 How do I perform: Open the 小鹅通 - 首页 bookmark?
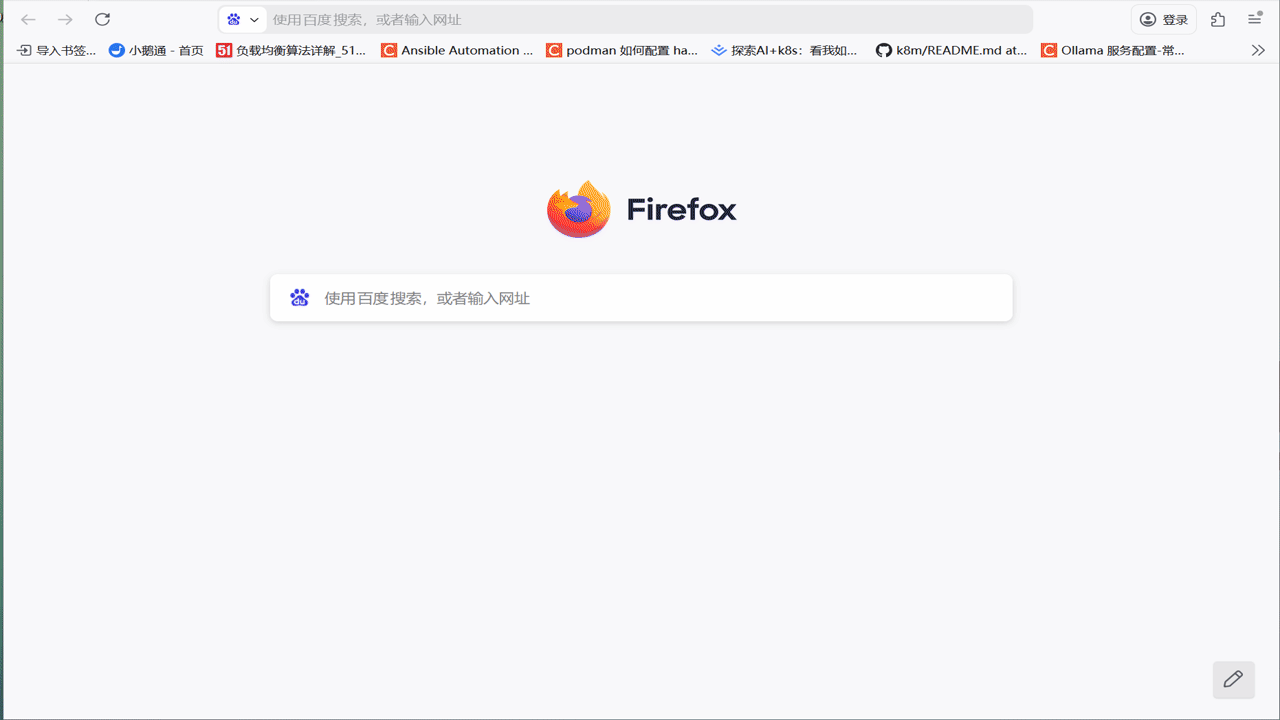point(156,50)
